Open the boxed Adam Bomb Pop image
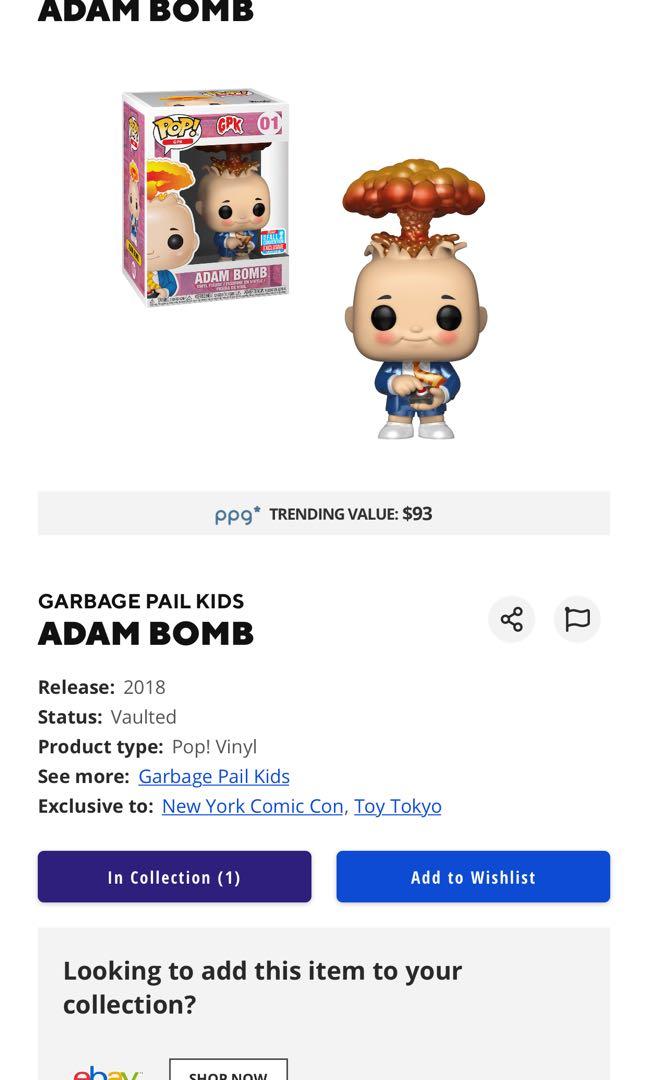This screenshot has height=1080, width=648. (205, 197)
